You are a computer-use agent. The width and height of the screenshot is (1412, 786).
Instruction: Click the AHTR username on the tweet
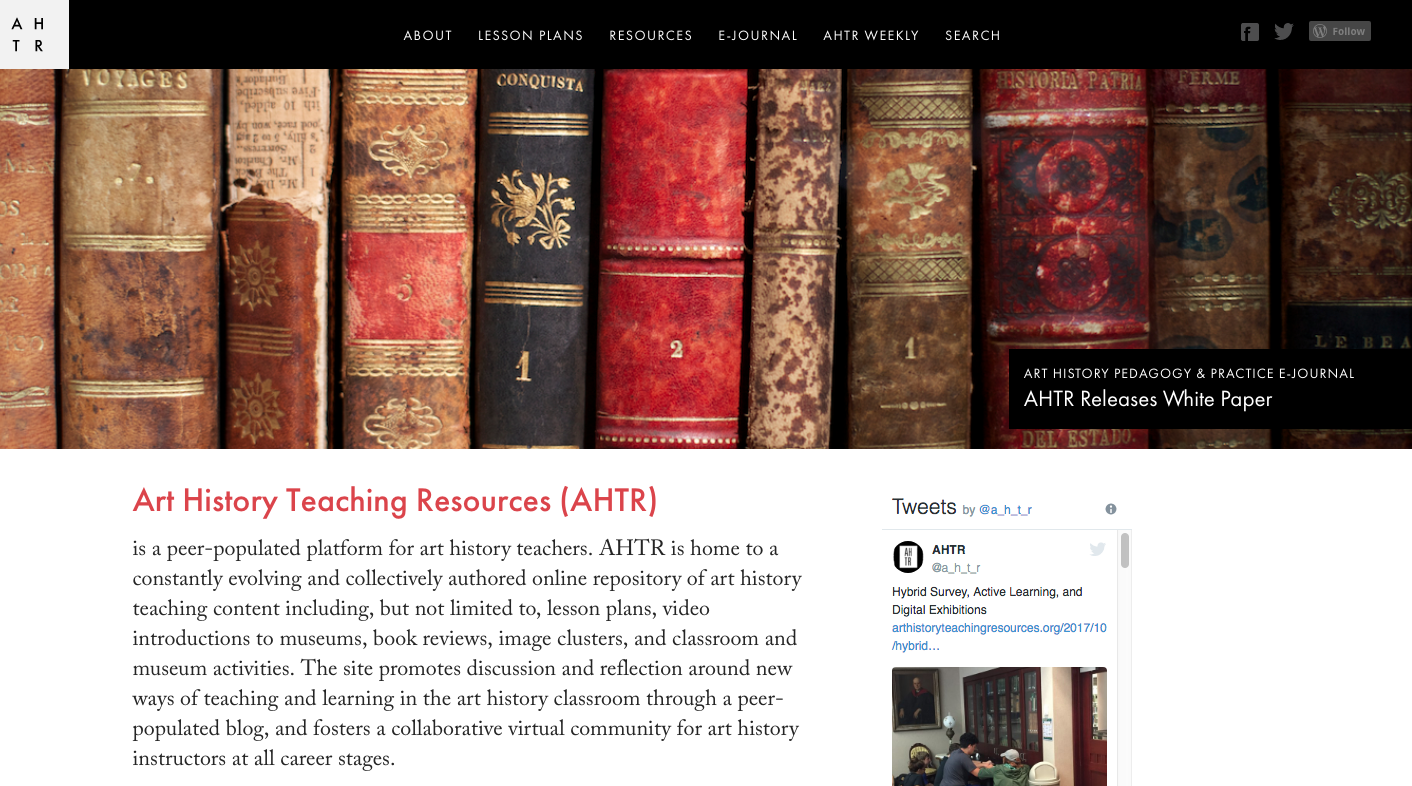point(947,549)
